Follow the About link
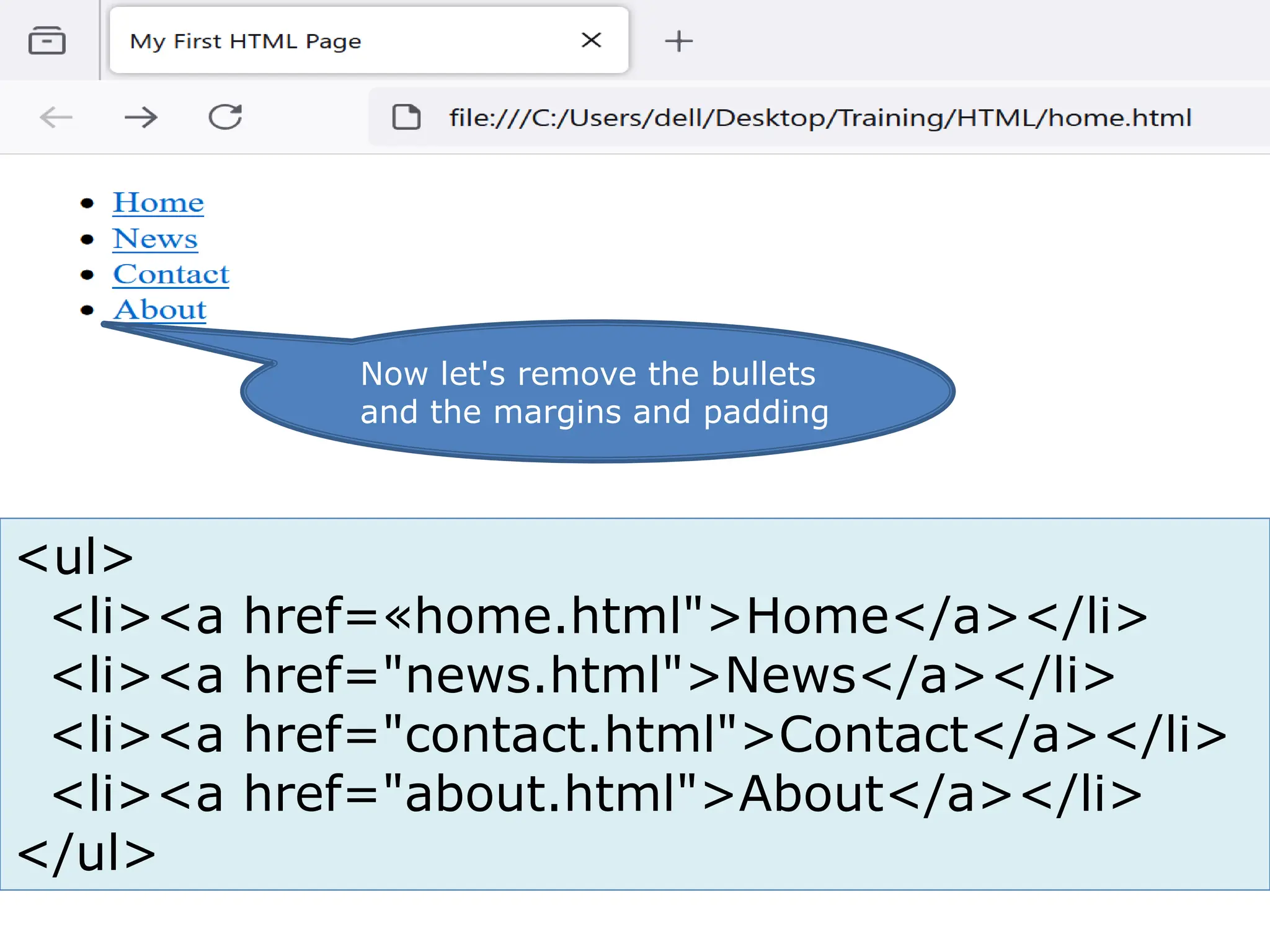This screenshot has width=1270, height=952. [160, 309]
